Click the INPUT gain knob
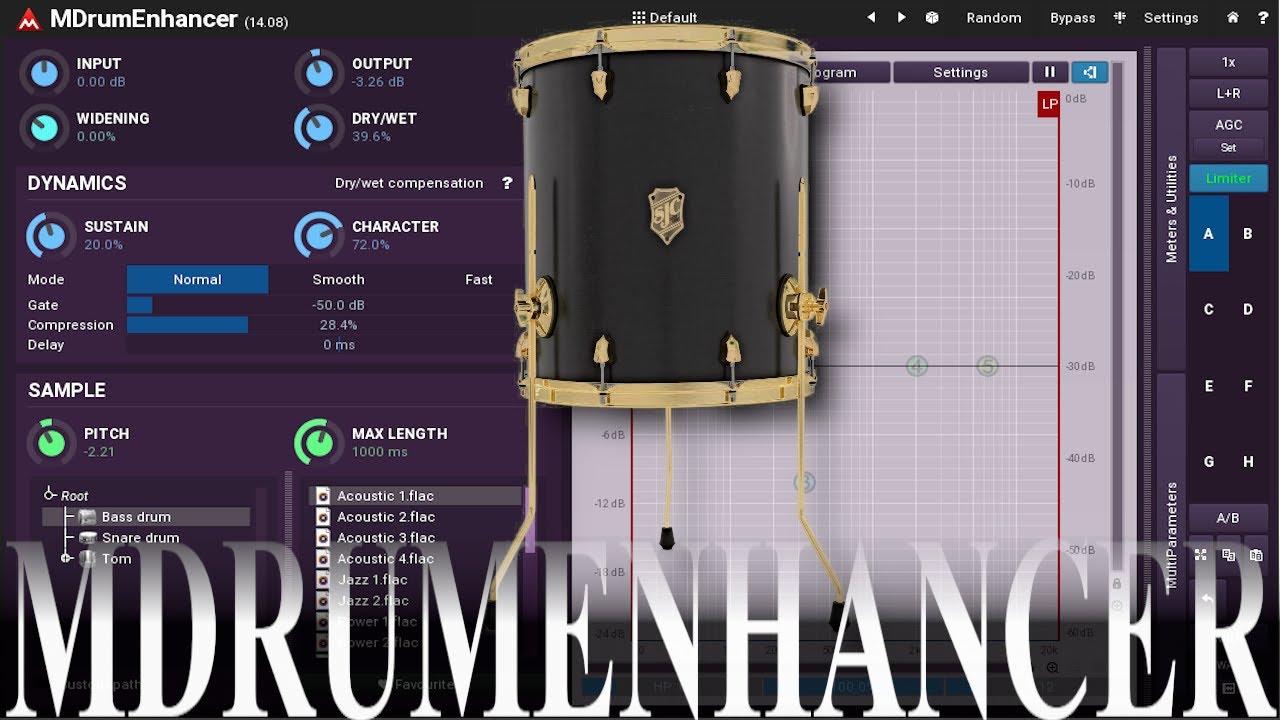 point(44,72)
